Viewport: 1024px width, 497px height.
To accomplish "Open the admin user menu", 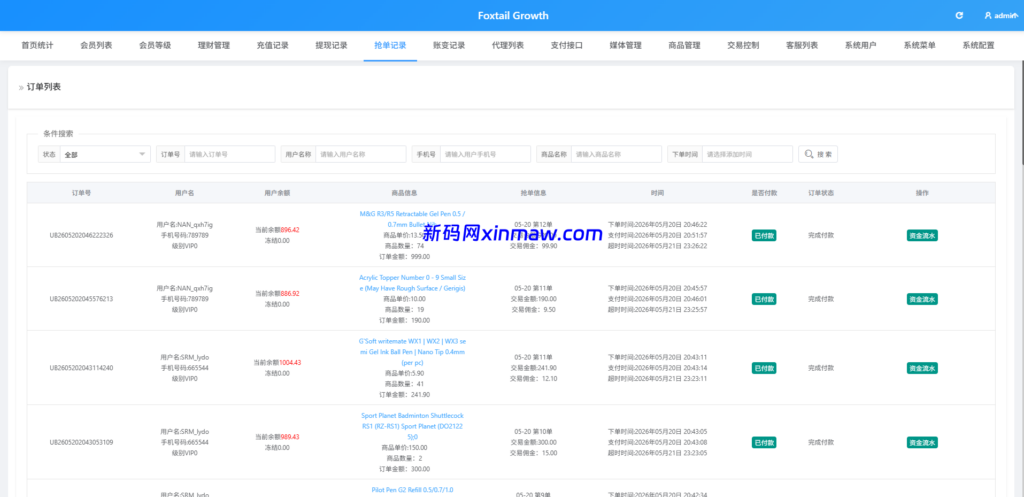I will tap(1000, 16).
